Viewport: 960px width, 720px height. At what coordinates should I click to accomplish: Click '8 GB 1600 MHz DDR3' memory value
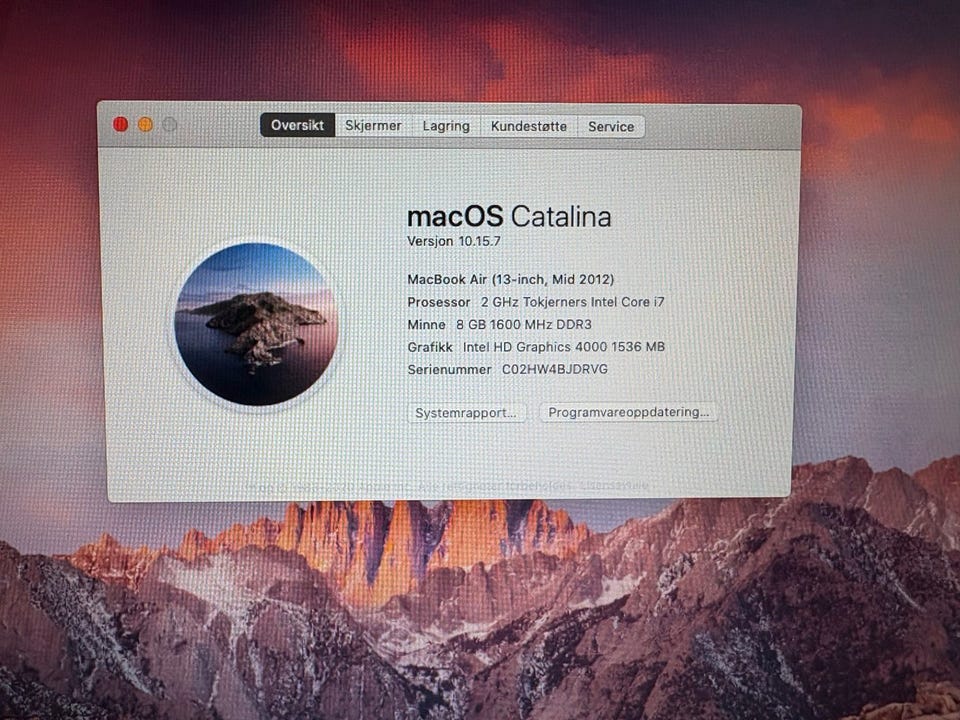tap(524, 324)
